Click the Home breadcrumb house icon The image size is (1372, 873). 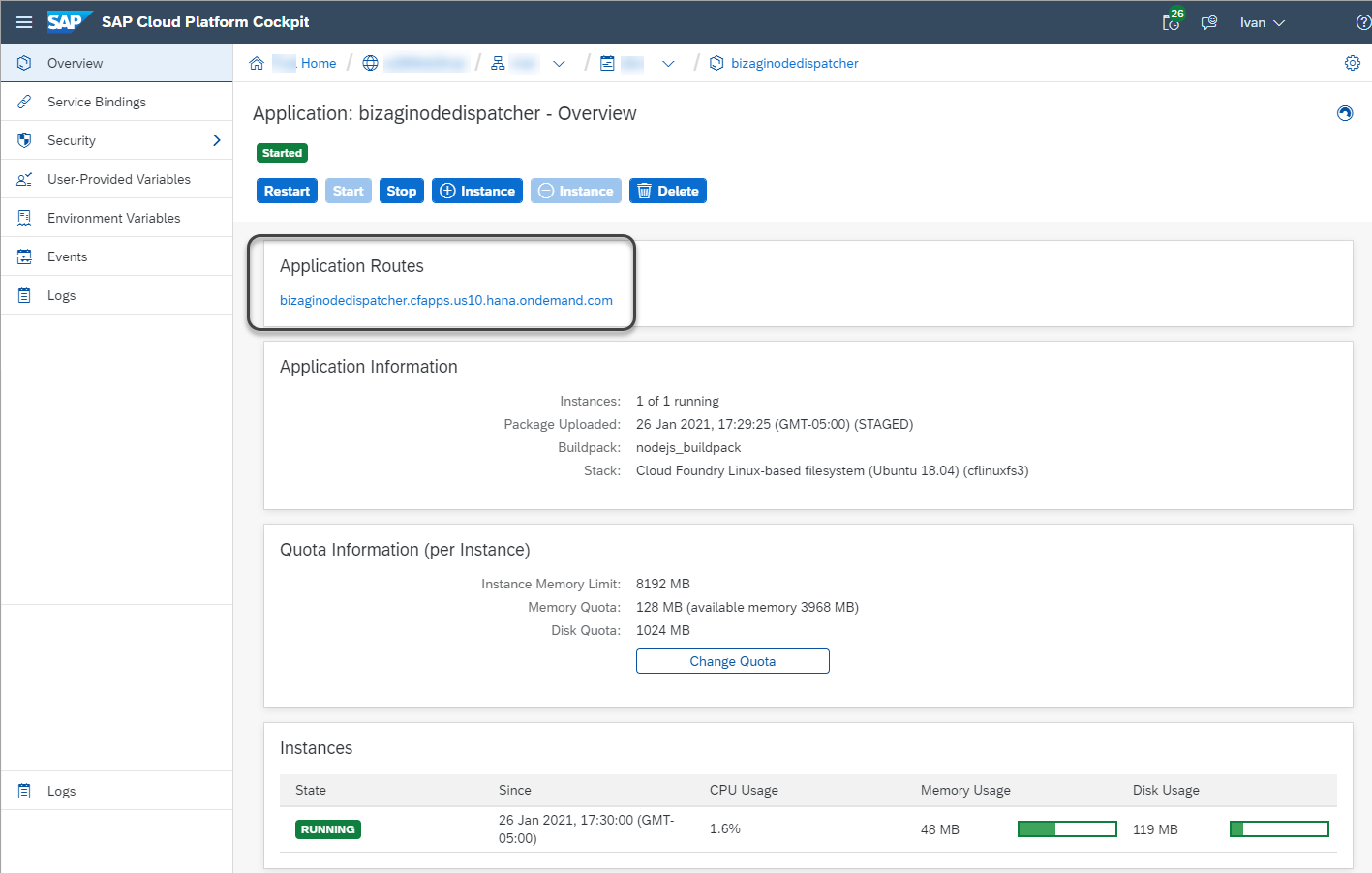click(x=257, y=63)
